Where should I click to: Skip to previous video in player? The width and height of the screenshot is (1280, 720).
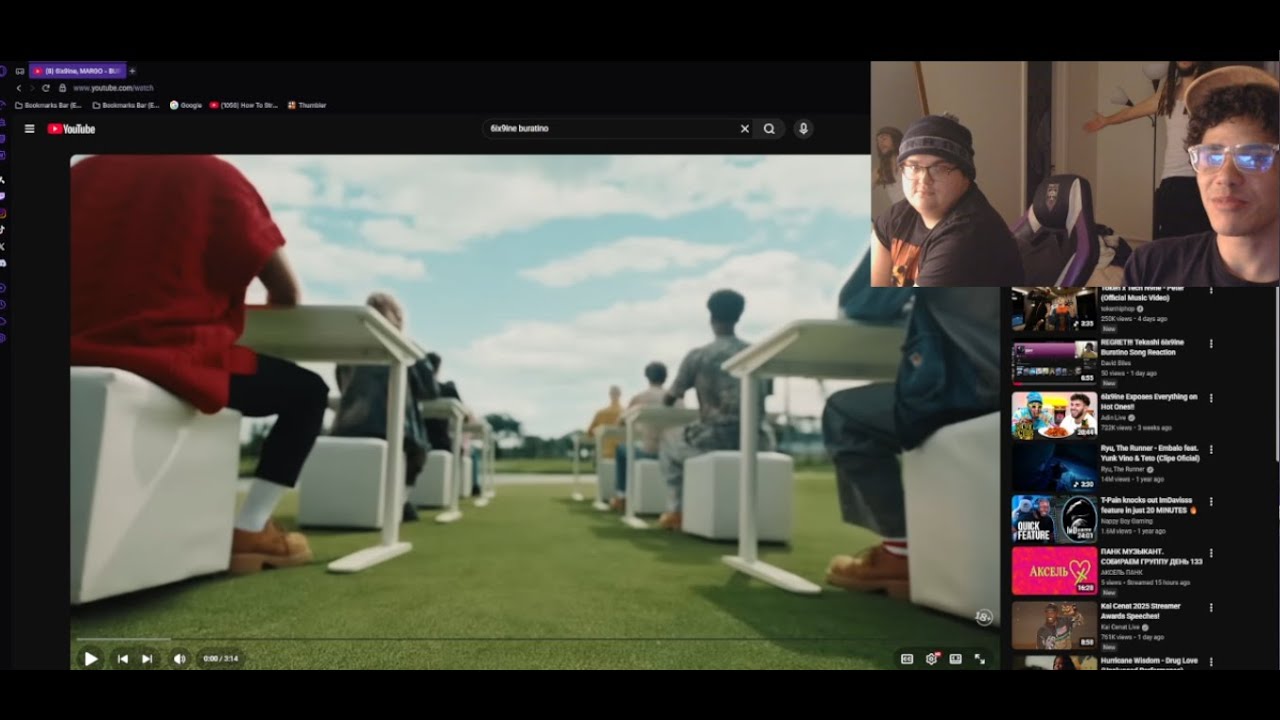tap(123, 659)
